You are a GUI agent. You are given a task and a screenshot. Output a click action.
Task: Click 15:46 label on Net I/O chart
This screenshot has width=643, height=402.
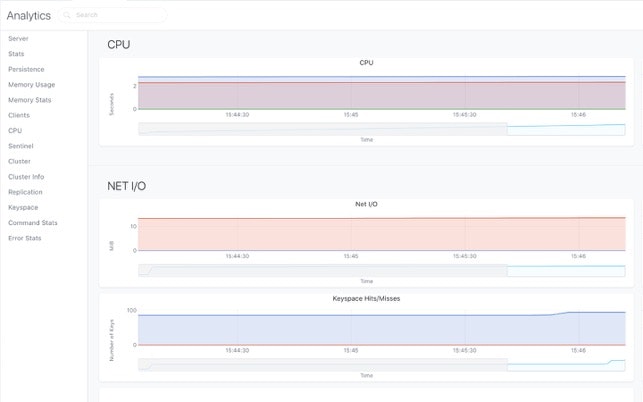point(578,256)
